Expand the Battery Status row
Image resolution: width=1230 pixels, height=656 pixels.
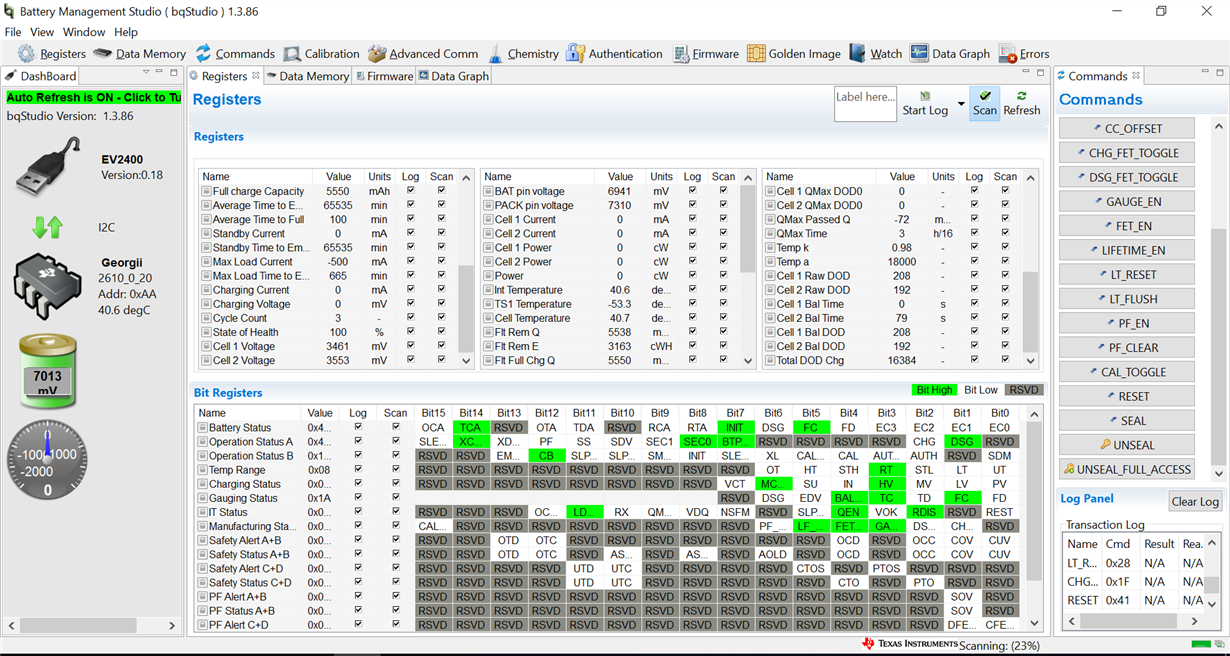(x=204, y=428)
